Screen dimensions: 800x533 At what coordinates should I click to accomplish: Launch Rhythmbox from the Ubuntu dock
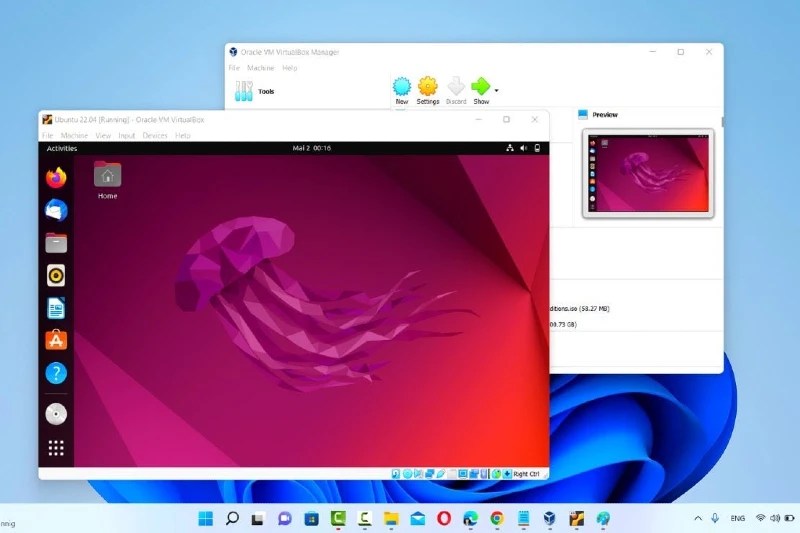[56, 276]
